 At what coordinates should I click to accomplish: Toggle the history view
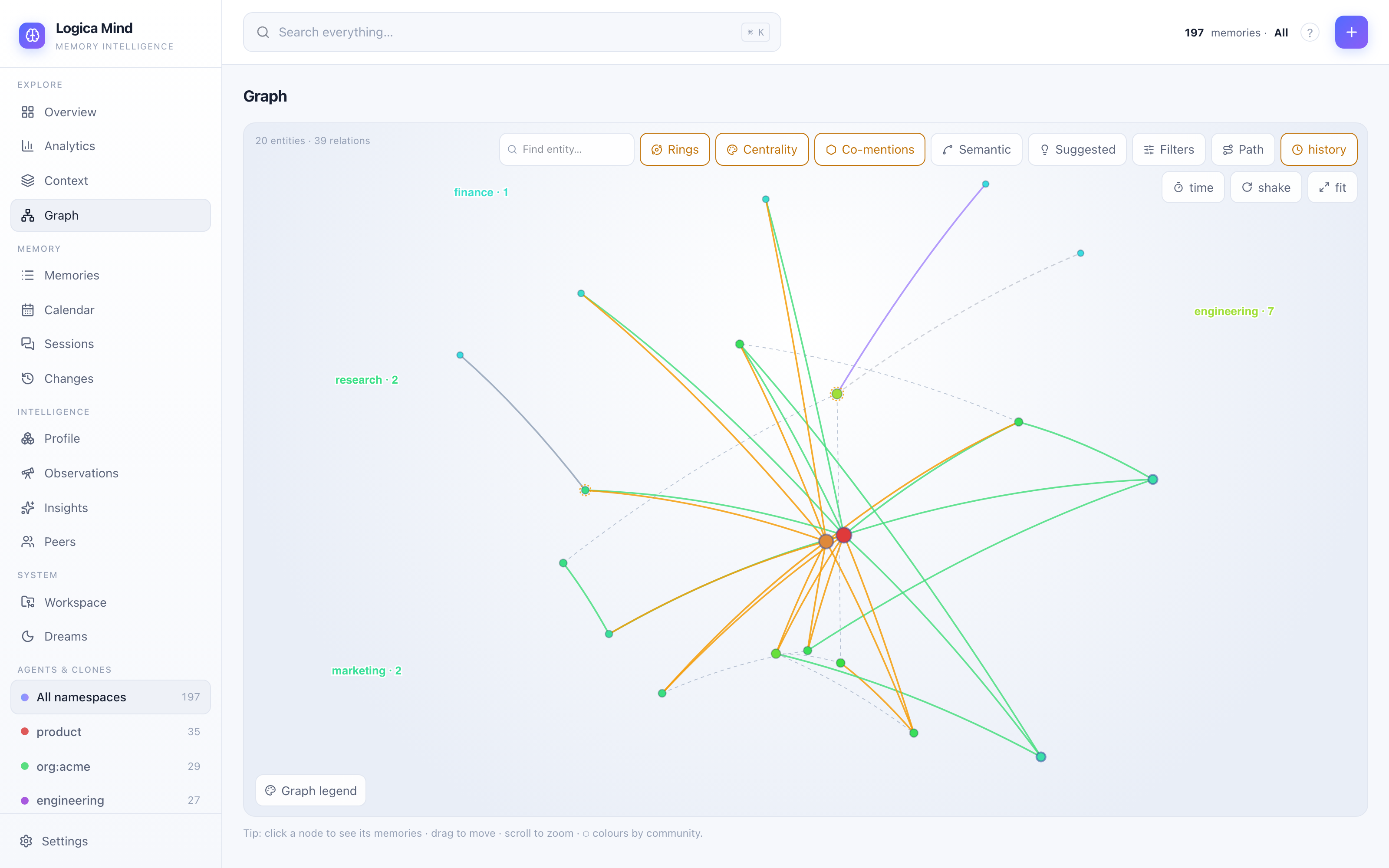pos(1319,149)
